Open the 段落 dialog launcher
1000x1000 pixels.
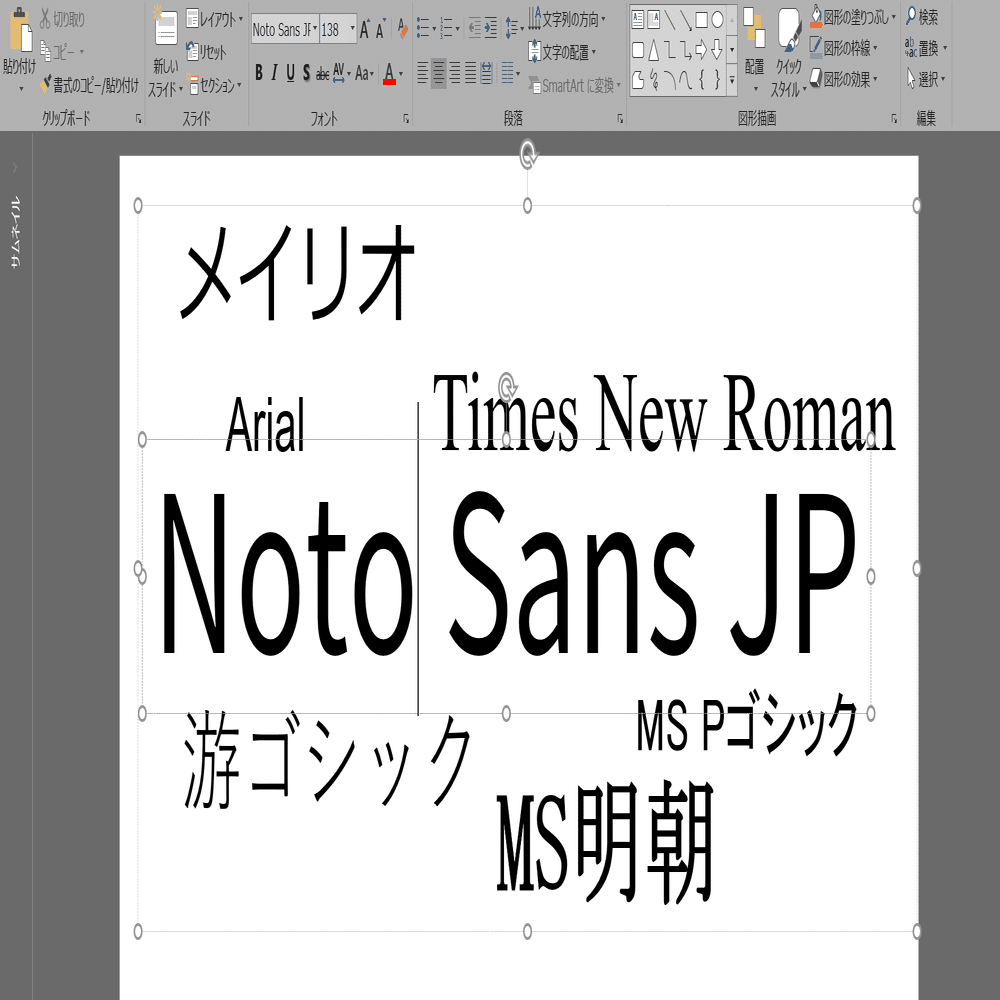(620, 119)
